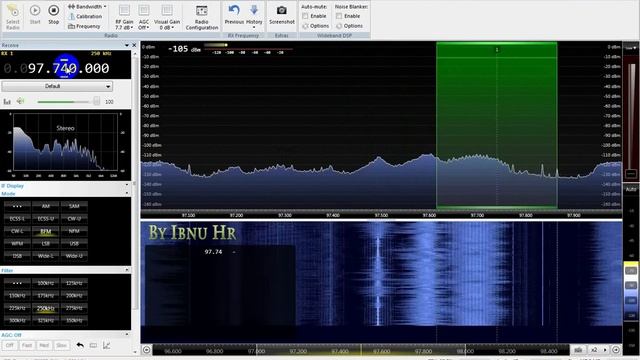Click the Stereo audio spectrum display
Image resolution: width=640 pixels, height=360 pixels.
point(65,142)
